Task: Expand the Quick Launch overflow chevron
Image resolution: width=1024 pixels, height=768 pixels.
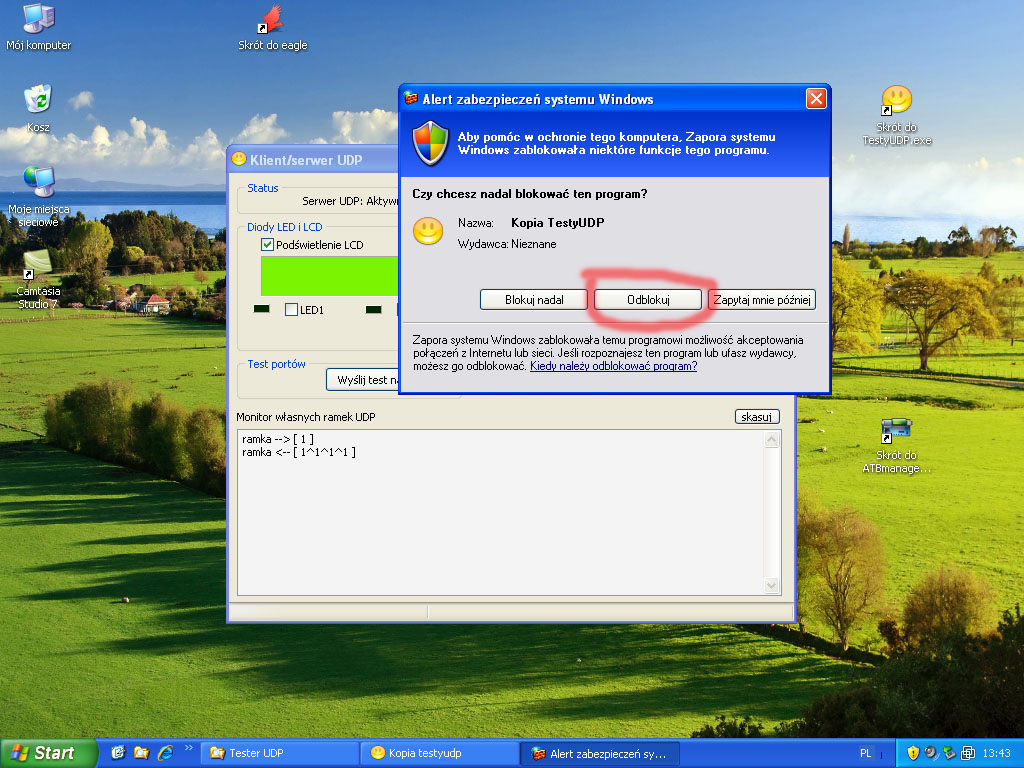Action: pos(189,748)
